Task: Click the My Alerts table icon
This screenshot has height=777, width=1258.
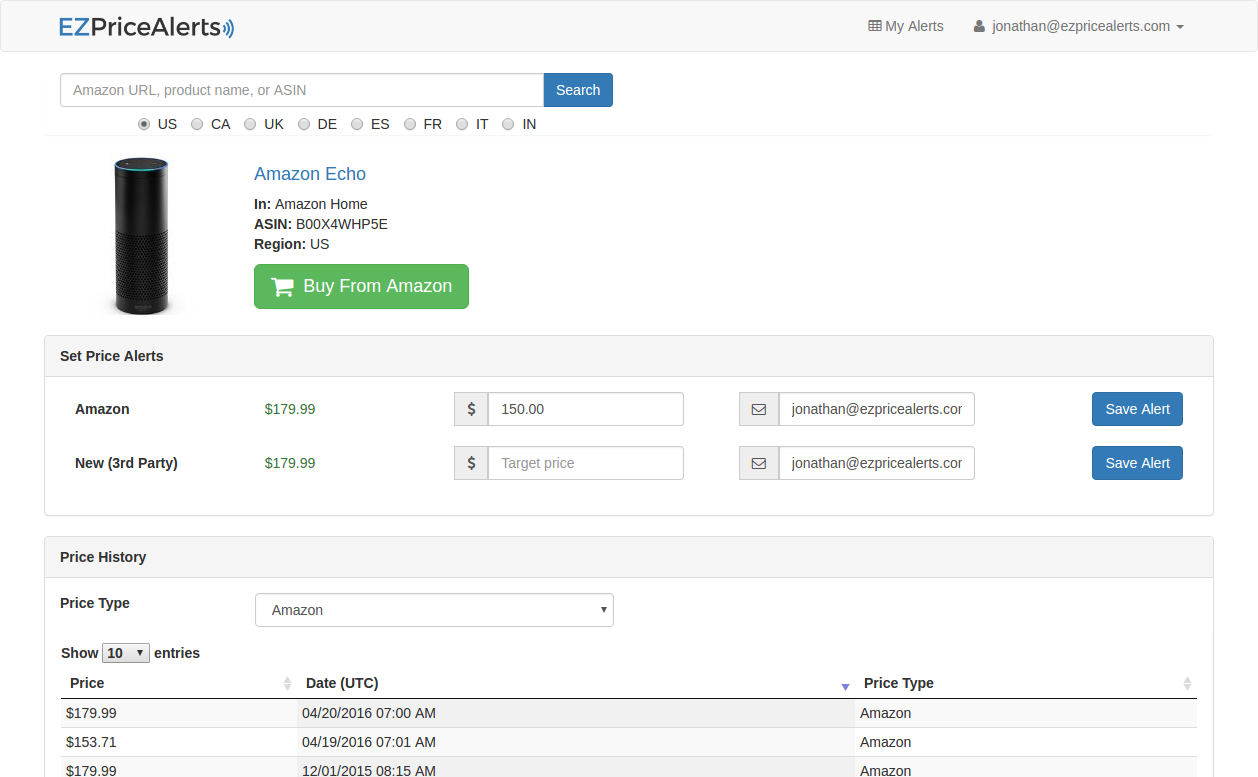Action: tap(875, 26)
